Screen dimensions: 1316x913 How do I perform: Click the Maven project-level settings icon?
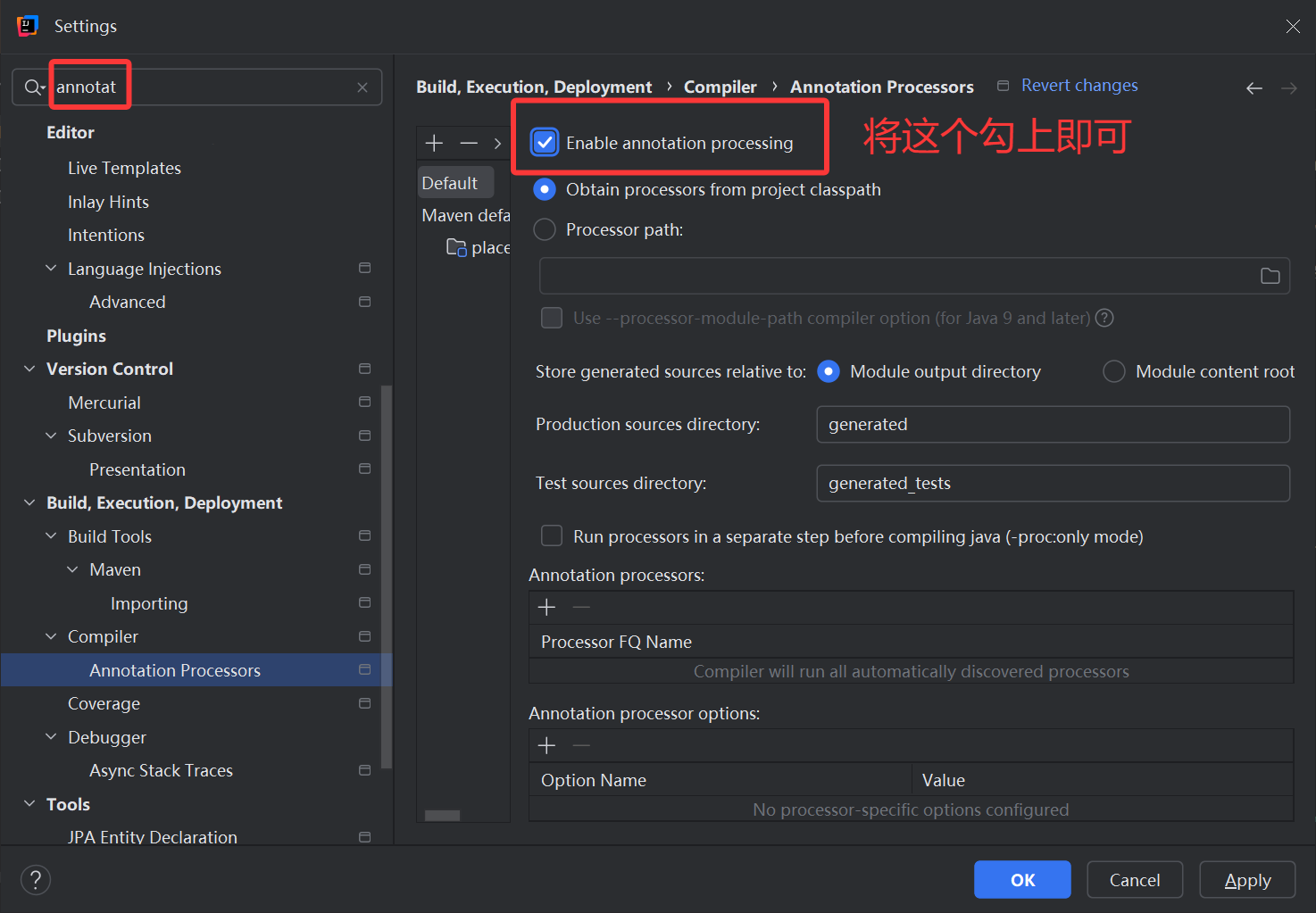point(364,569)
